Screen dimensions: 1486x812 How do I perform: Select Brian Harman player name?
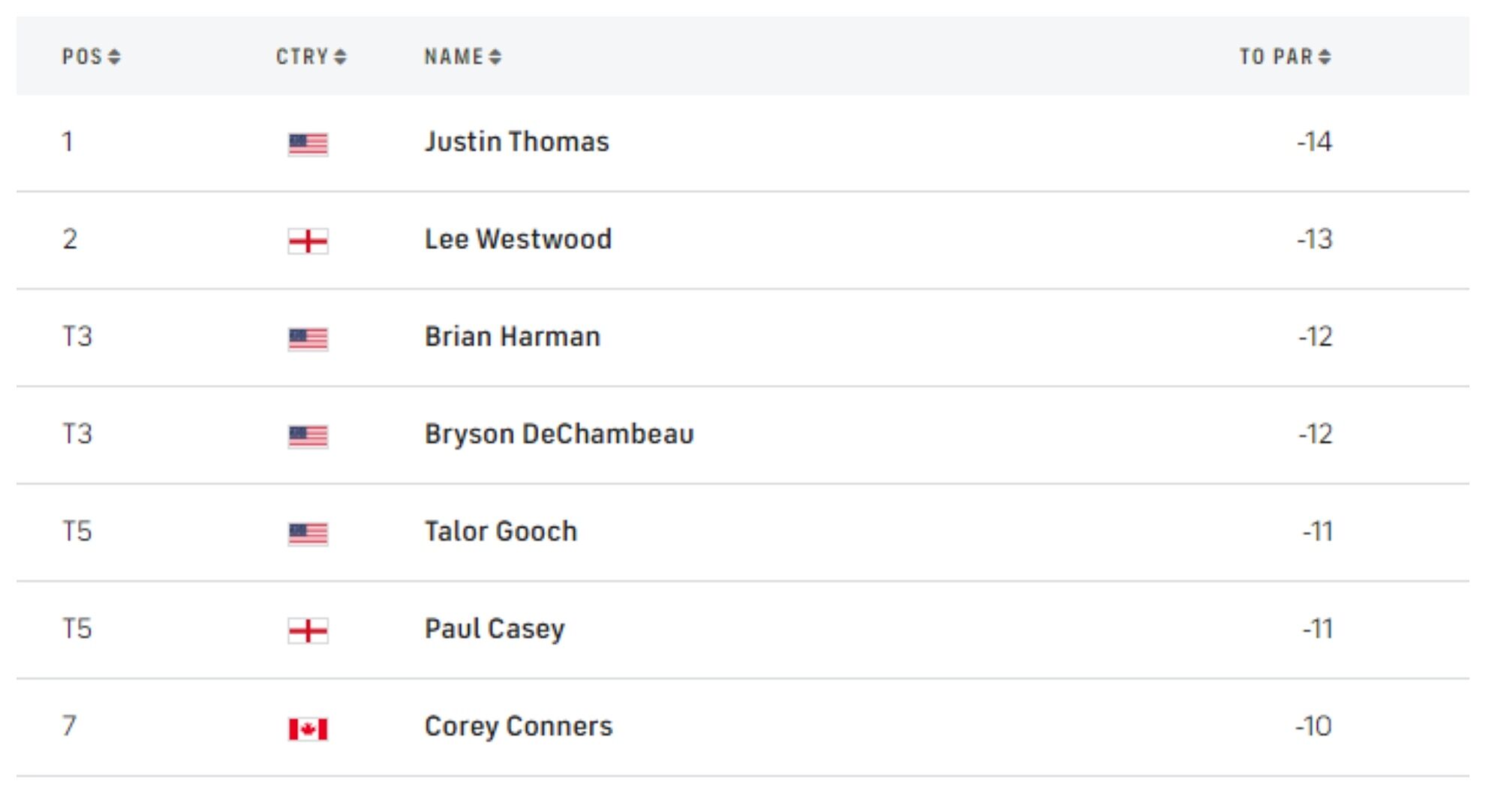click(x=513, y=337)
